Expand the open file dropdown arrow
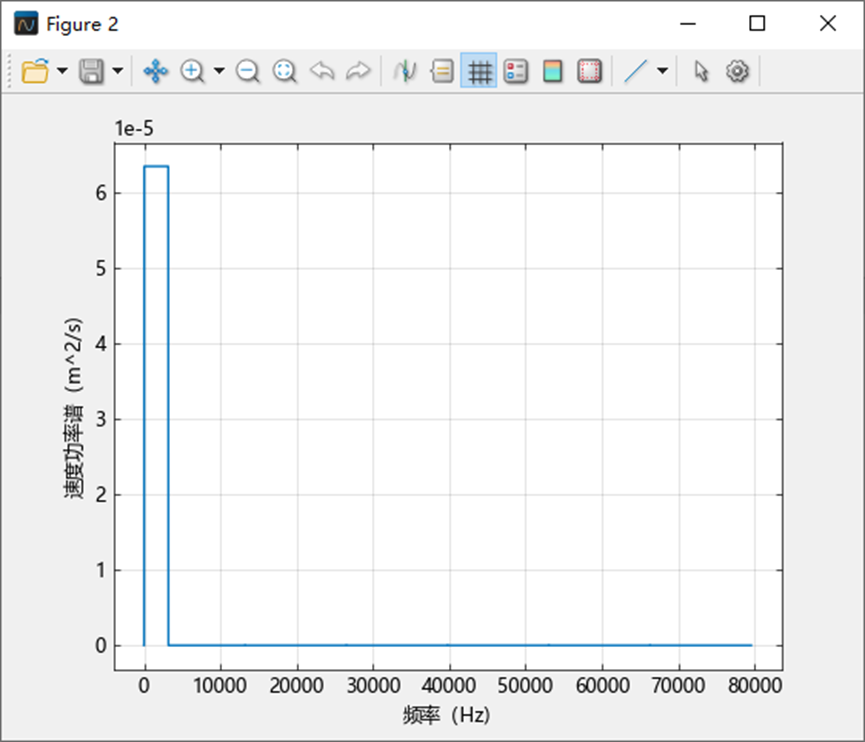Screen dimensions: 865x742 point(62,71)
